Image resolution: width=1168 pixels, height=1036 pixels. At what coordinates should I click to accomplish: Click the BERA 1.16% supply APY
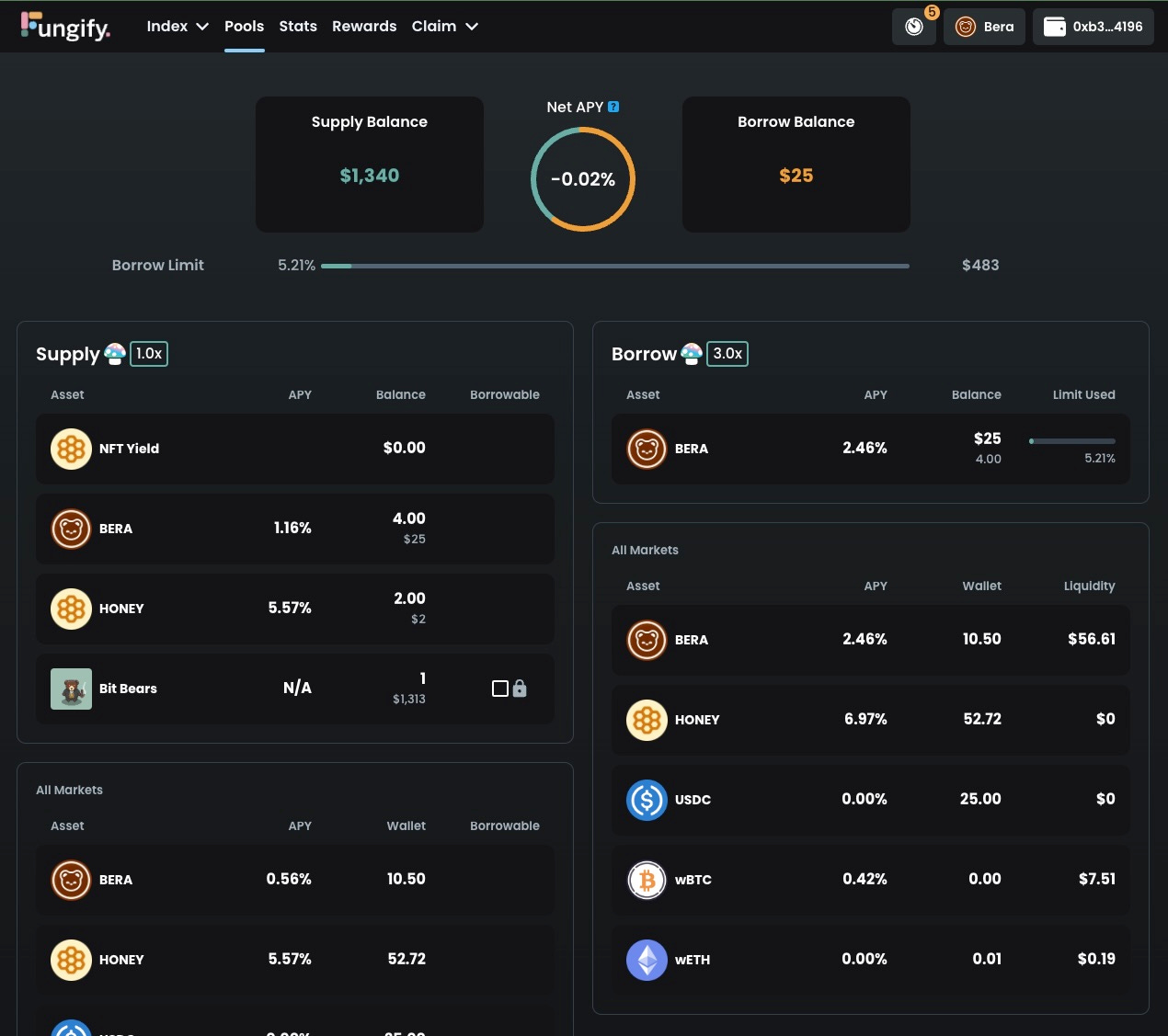[292, 529]
